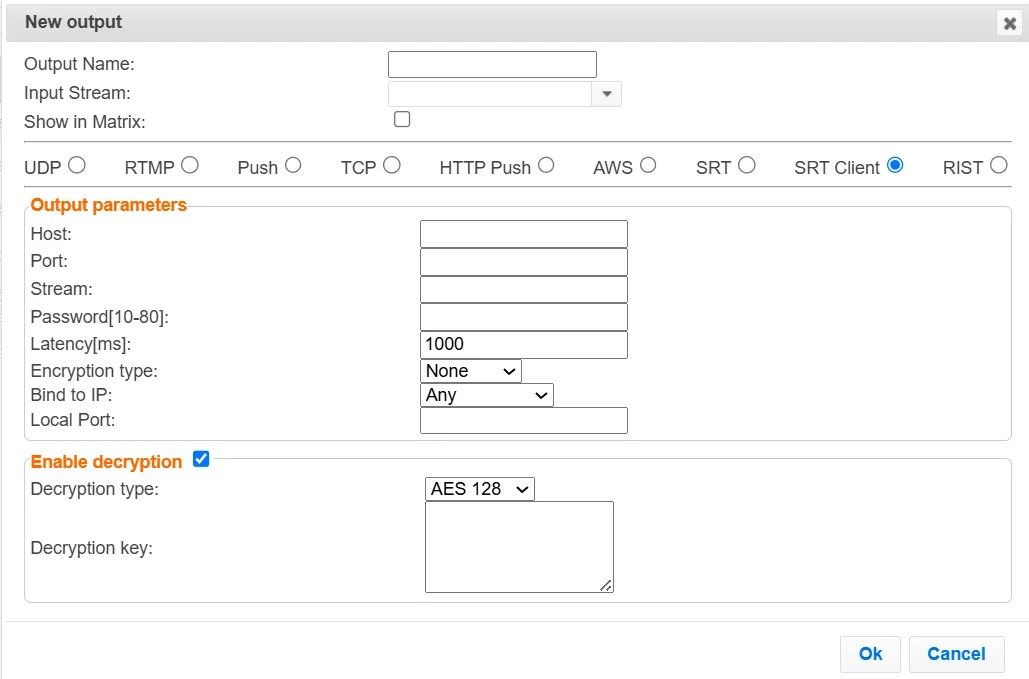
Task: Open the Decryption type AES 128 dropdown
Action: click(x=480, y=489)
